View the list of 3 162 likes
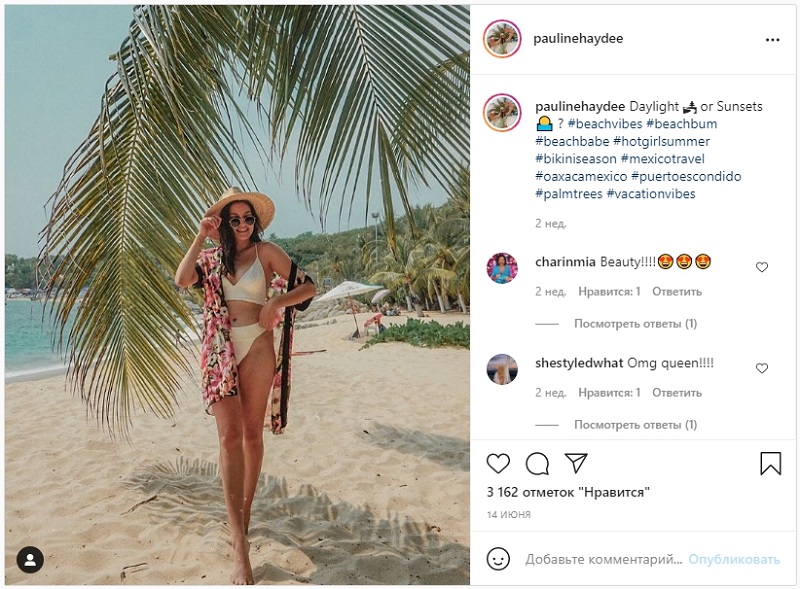800x589 pixels. click(x=568, y=492)
